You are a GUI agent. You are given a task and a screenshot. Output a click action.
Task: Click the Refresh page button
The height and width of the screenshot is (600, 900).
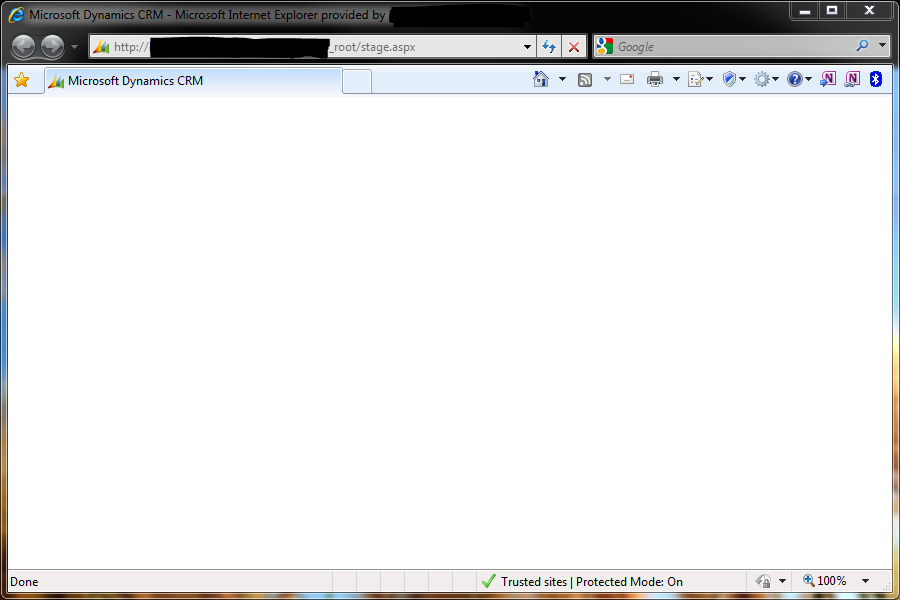tap(549, 47)
